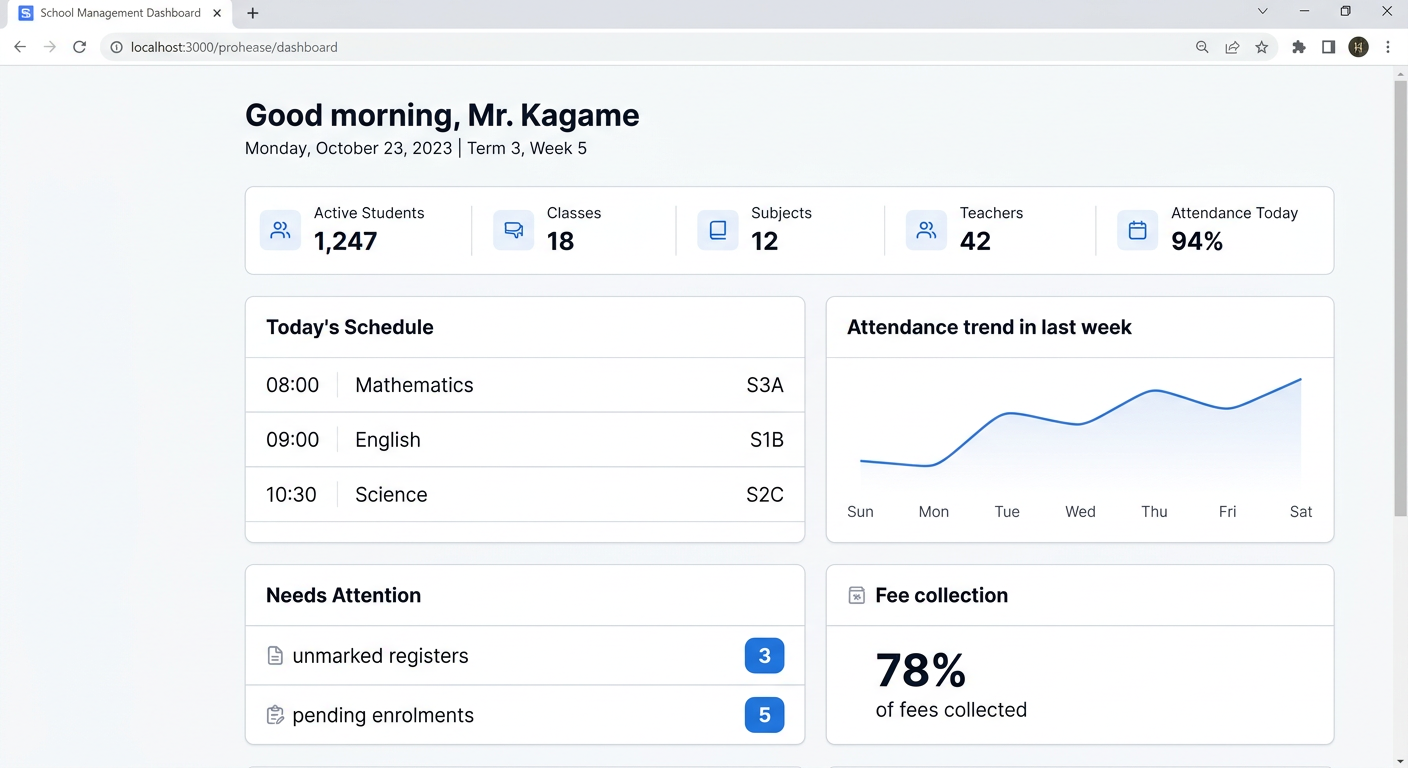The width and height of the screenshot is (1408, 768).
Task: Click the Teachers people icon
Action: (926, 230)
